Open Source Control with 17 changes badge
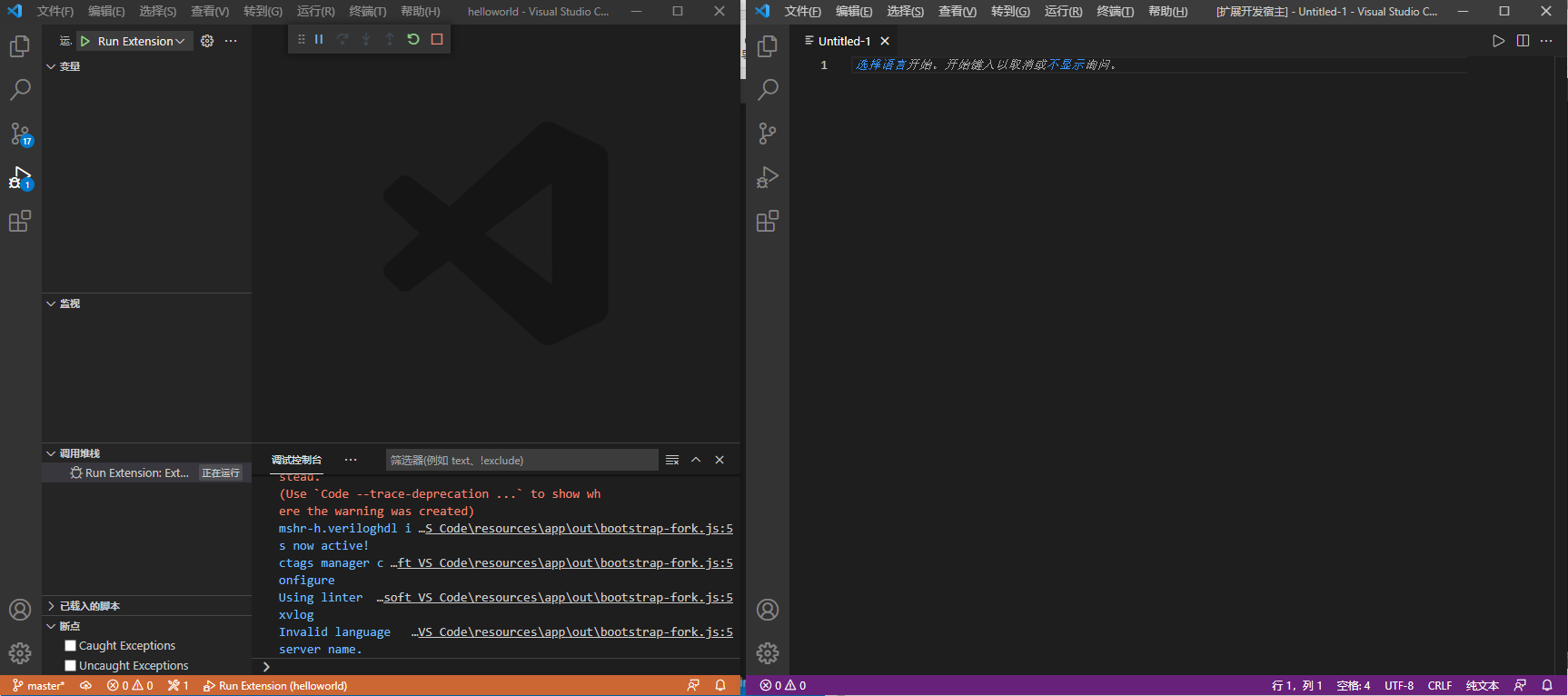Viewport: 1568px width, 696px height. click(20, 134)
